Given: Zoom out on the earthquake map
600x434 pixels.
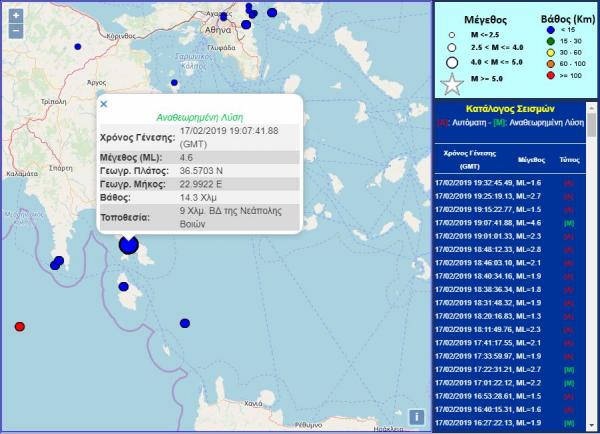Looking at the screenshot, I should pos(15,32).
